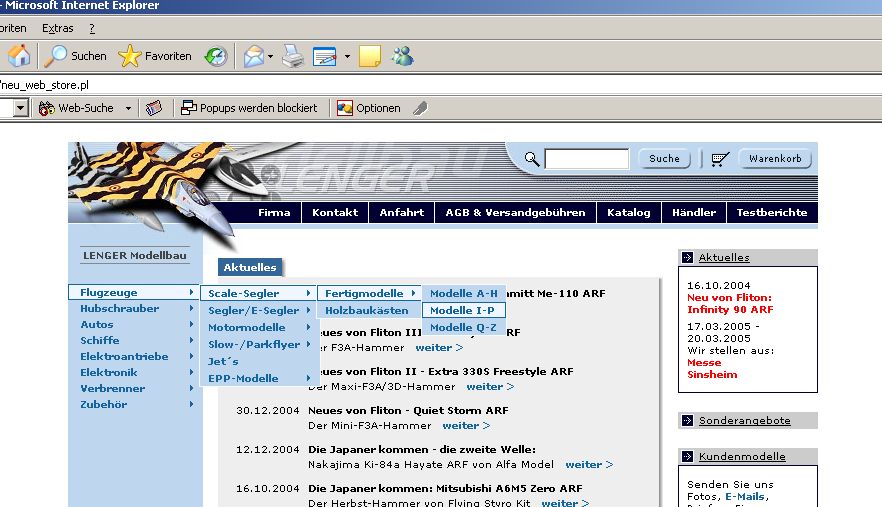Open the Web-Suche dropdown arrow
882x507 pixels.
pyautogui.click(x=128, y=108)
